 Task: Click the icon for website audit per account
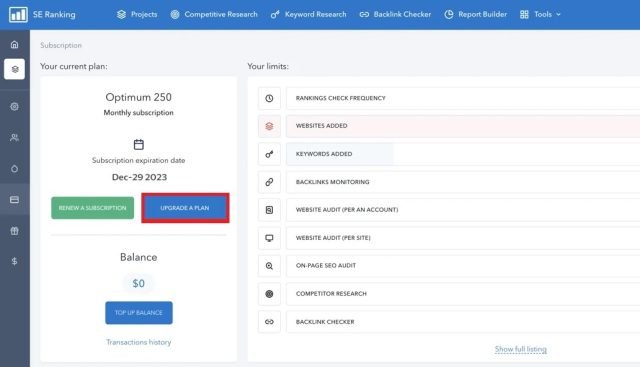pos(269,210)
